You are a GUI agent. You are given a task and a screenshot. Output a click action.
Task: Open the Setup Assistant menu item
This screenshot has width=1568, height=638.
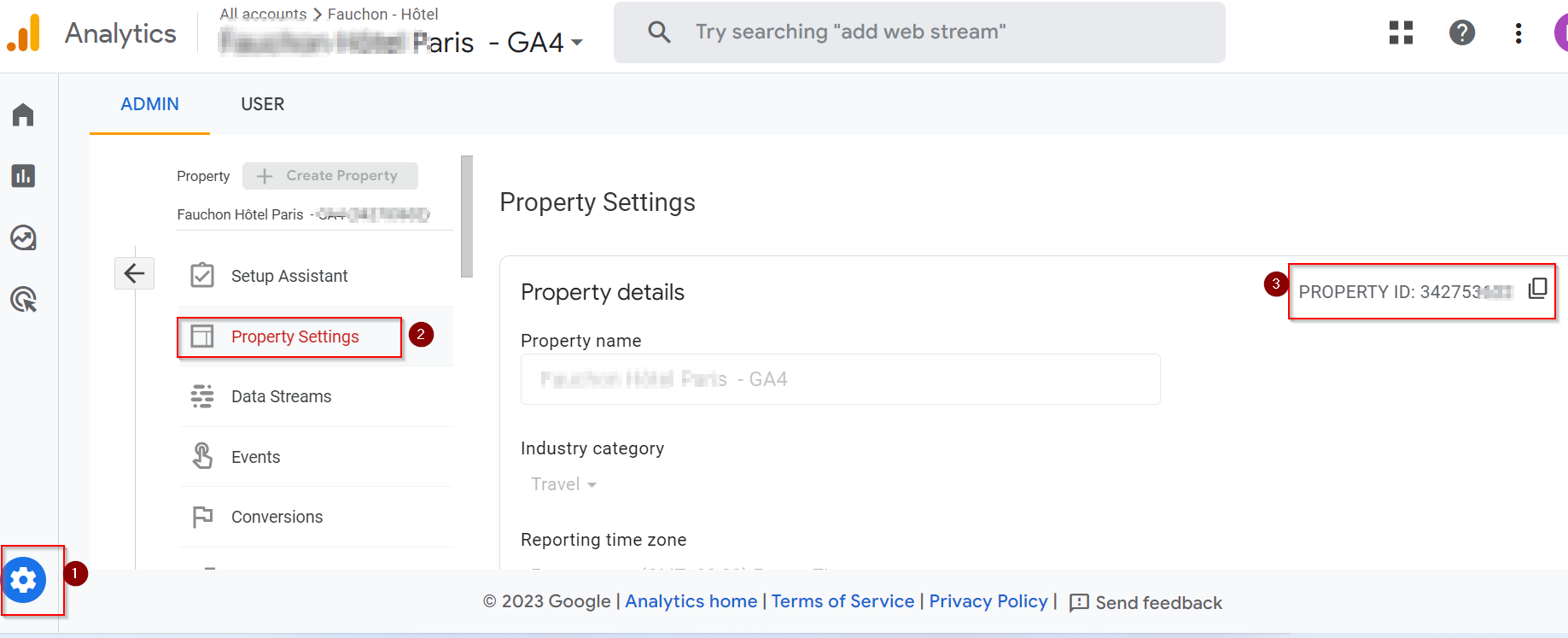pyautogui.click(x=289, y=276)
